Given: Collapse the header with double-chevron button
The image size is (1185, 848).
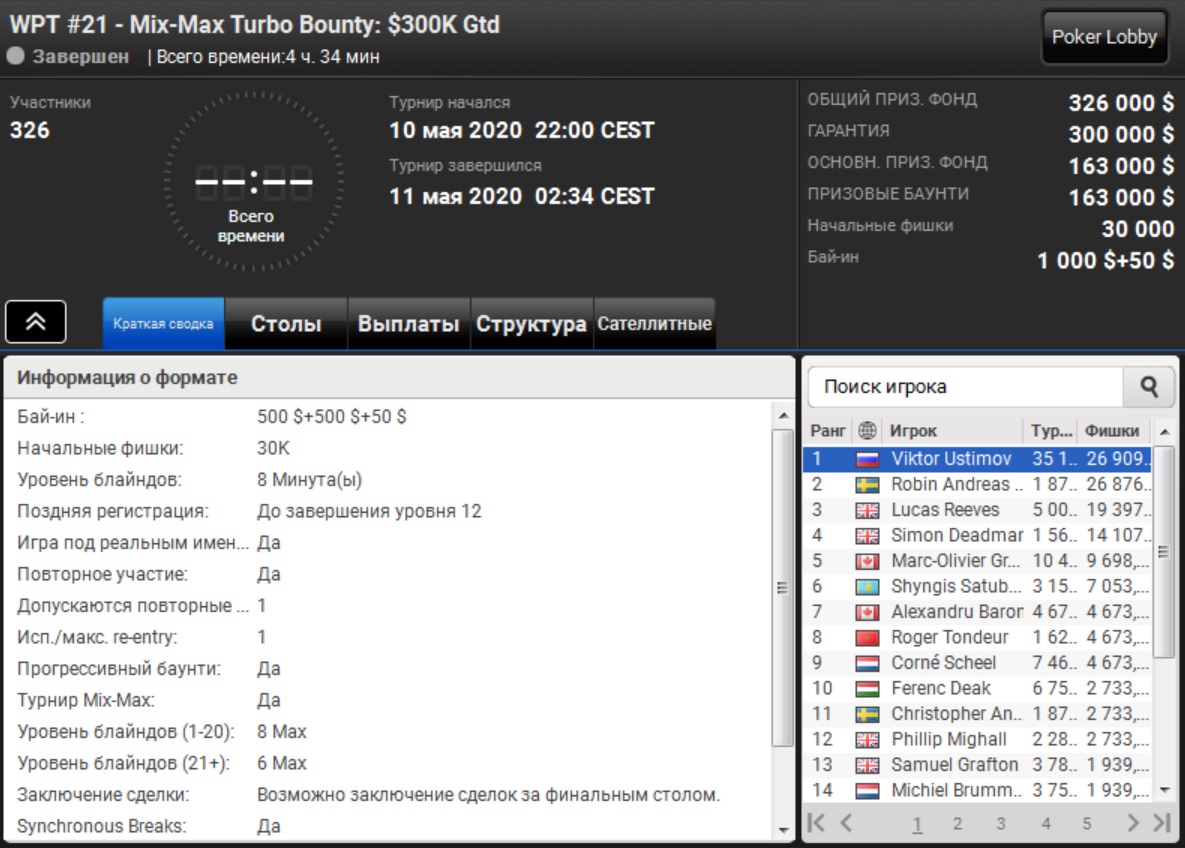Looking at the screenshot, I should click(36, 321).
